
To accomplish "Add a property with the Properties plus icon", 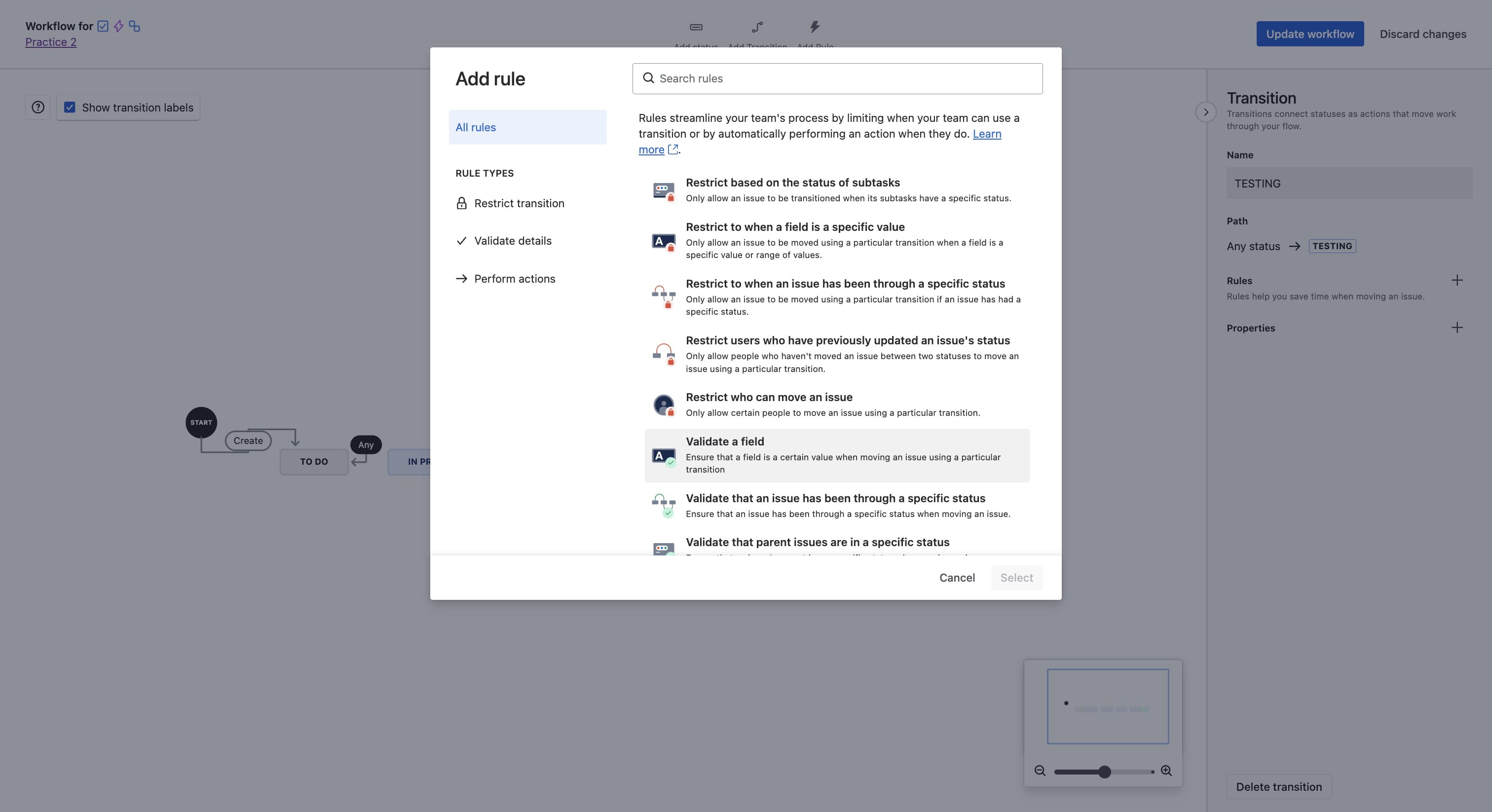I will [x=1457, y=328].
